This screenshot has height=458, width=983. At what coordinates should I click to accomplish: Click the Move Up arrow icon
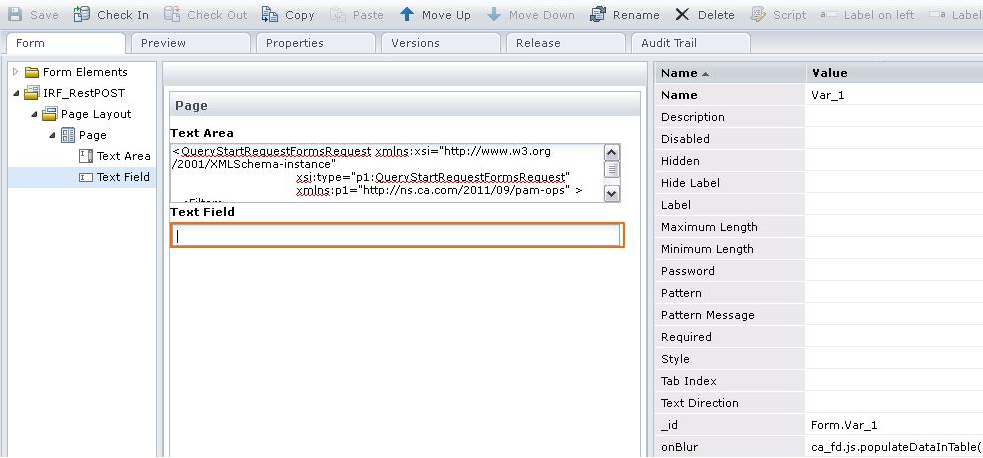[406, 15]
